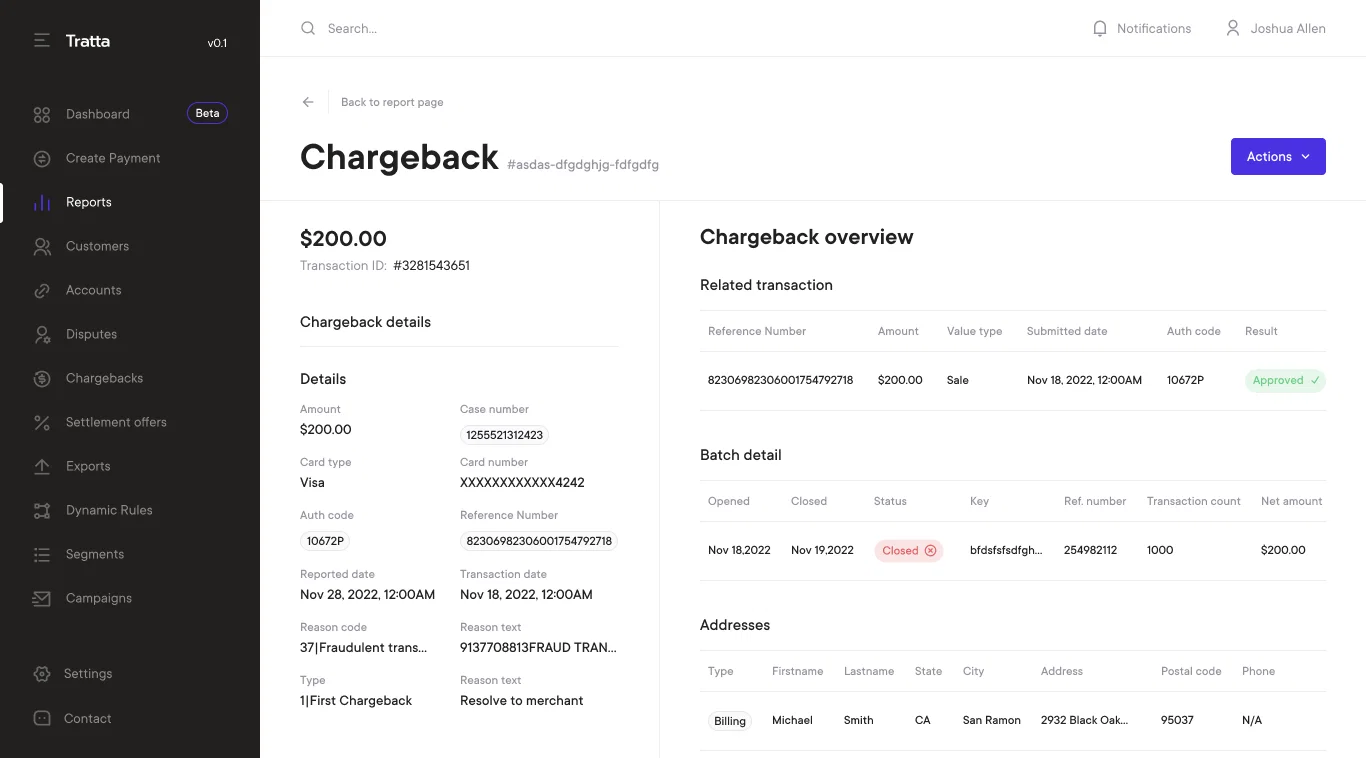The height and width of the screenshot is (758, 1366).
Task: Open the Actions dropdown button
Action: click(1278, 156)
